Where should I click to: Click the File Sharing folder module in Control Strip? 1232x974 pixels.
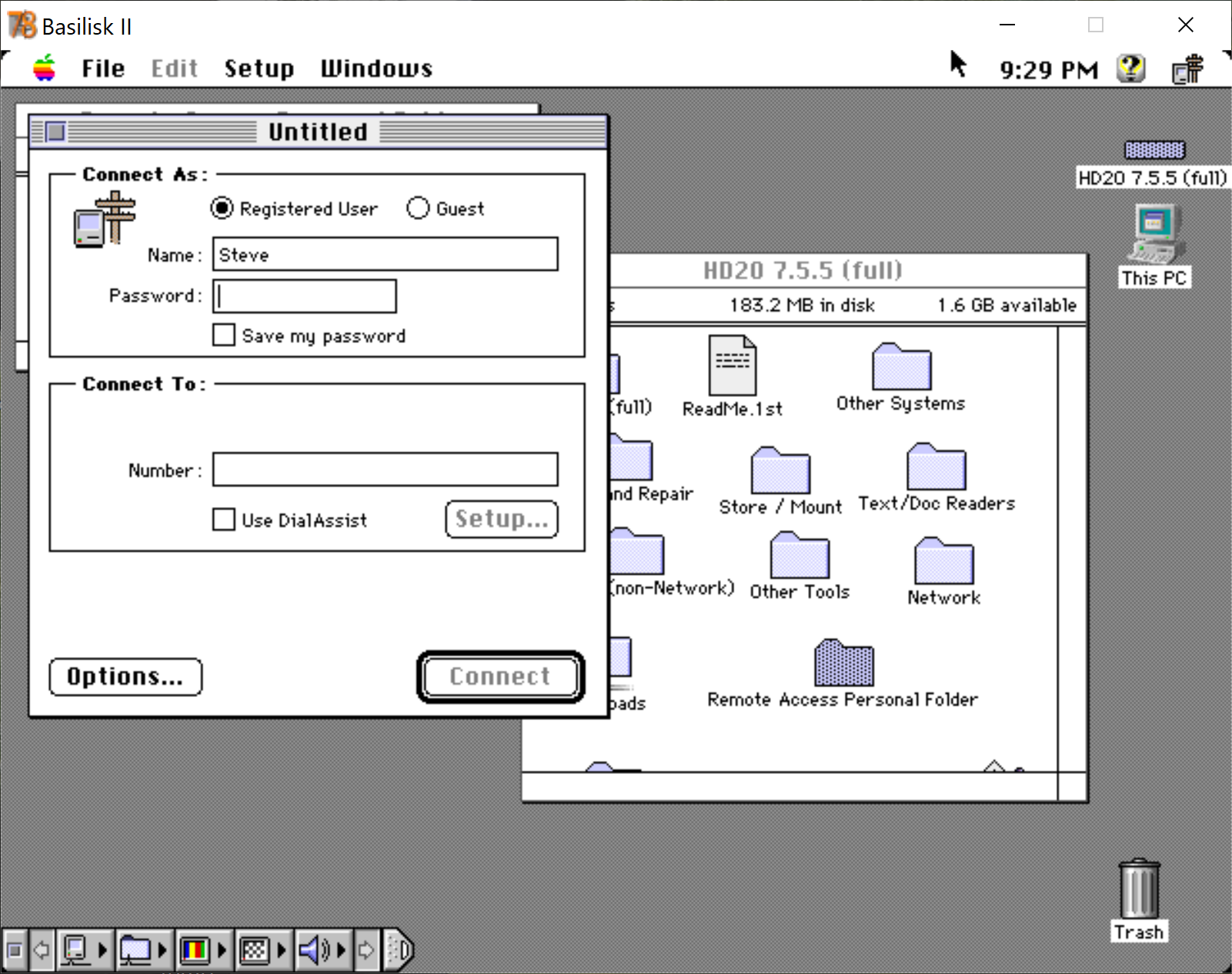[135, 950]
